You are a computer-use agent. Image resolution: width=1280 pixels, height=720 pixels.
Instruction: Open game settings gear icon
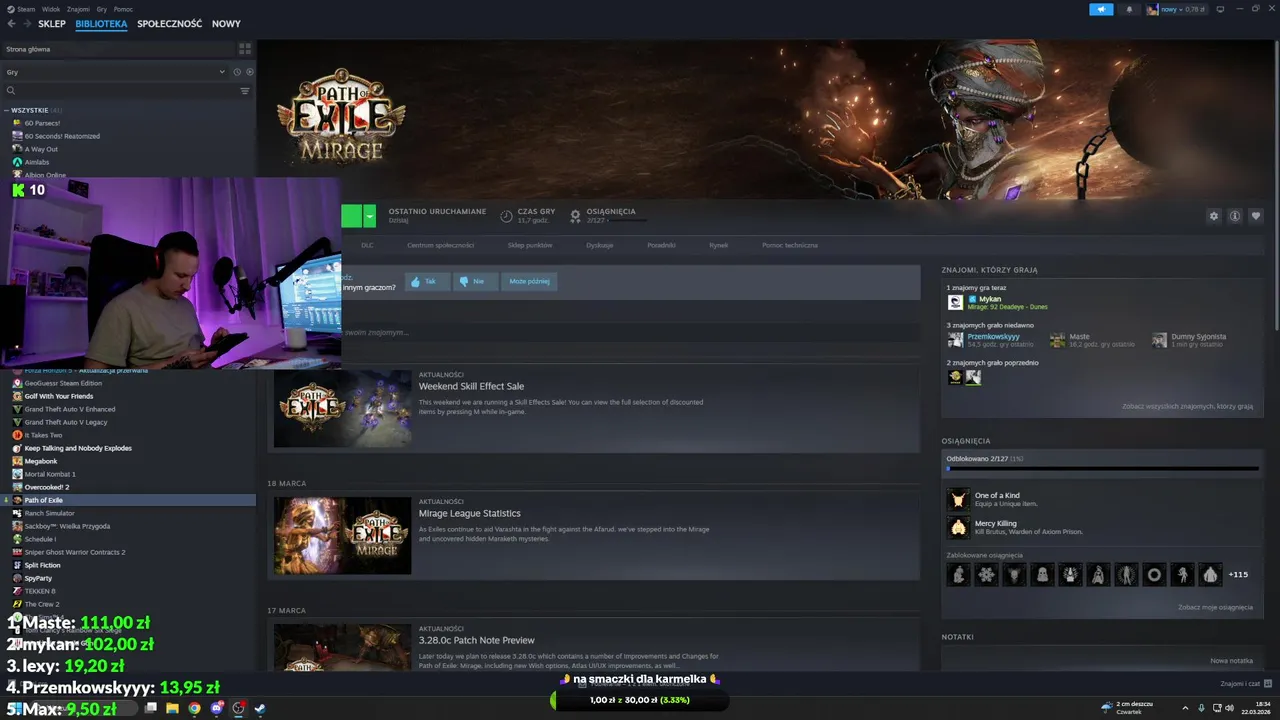click(1214, 216)
